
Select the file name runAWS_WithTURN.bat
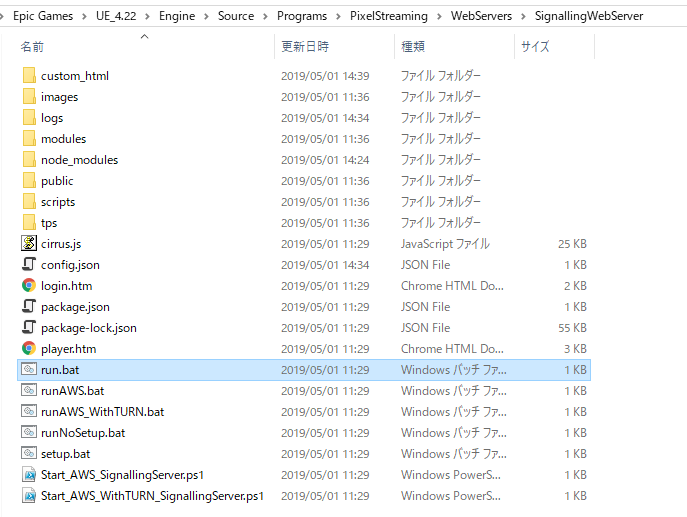click(103, 412)
